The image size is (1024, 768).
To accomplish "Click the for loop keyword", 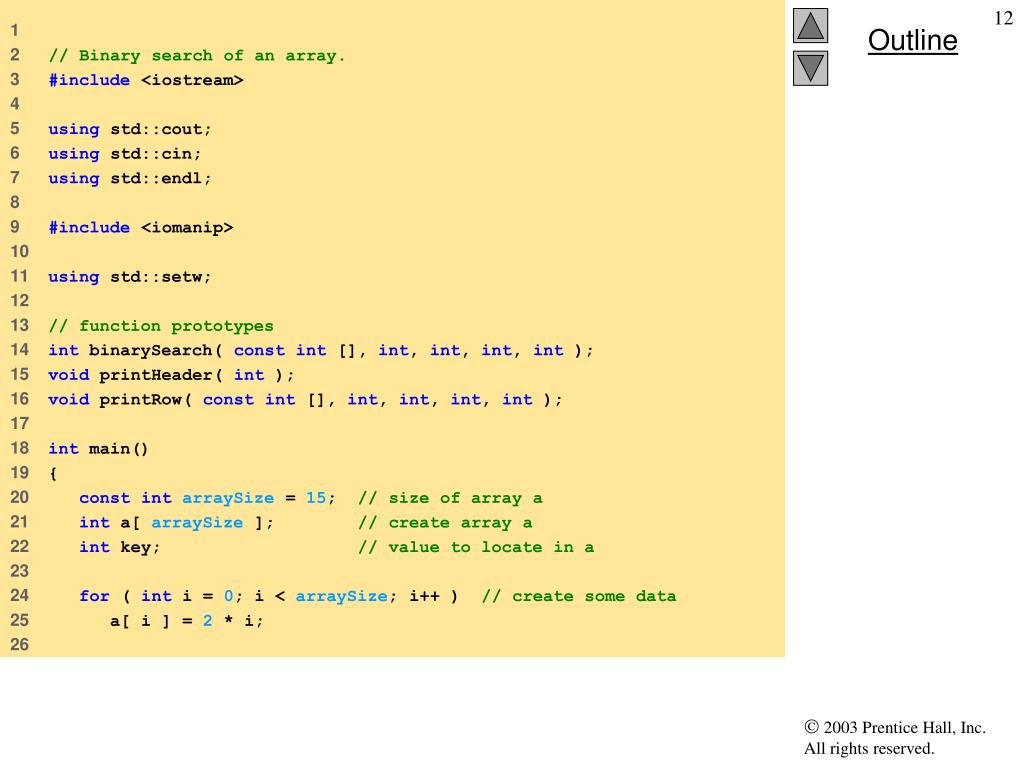I will point(95,596).
